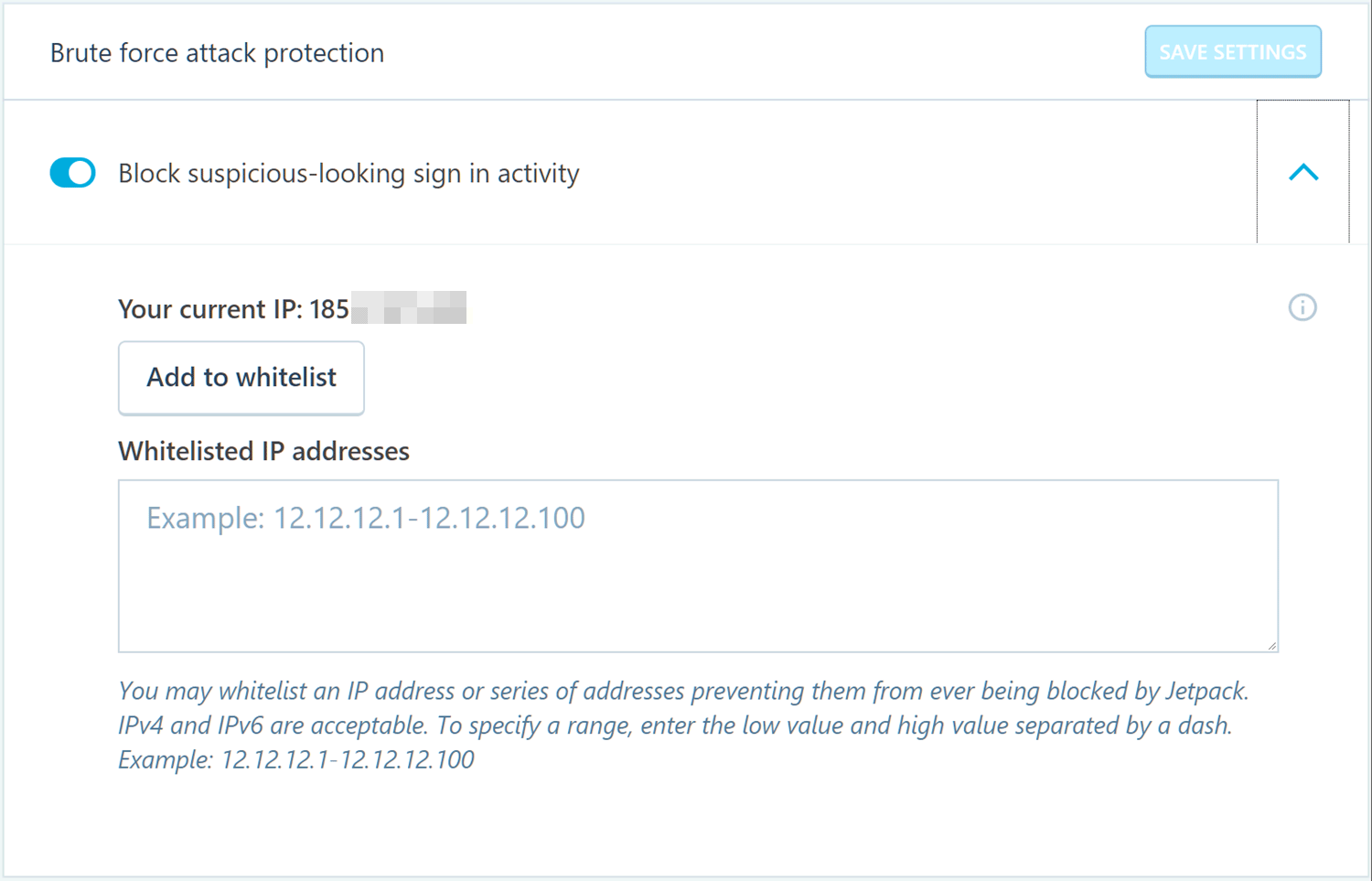Click the Brute force attack protection heading
1372x881 pixels.
click(x=217, y=53)
